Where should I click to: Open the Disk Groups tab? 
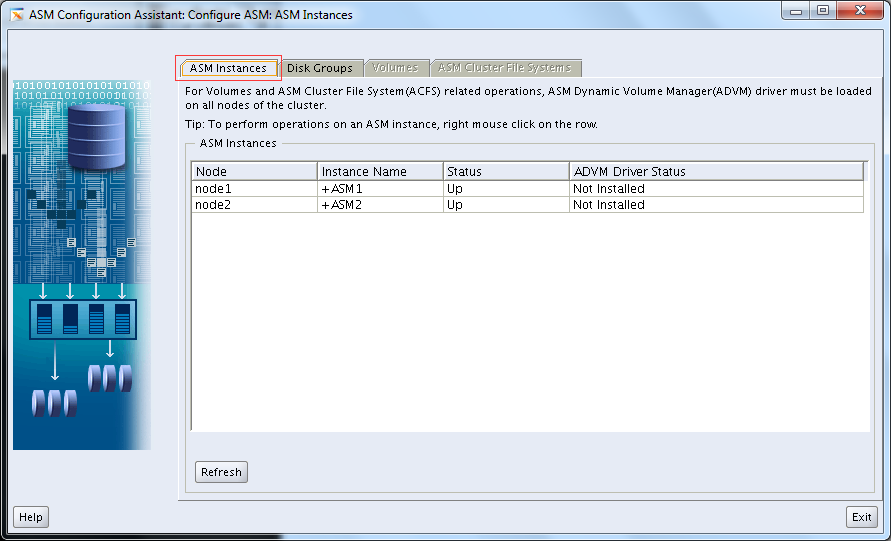(x=320, y=68)
